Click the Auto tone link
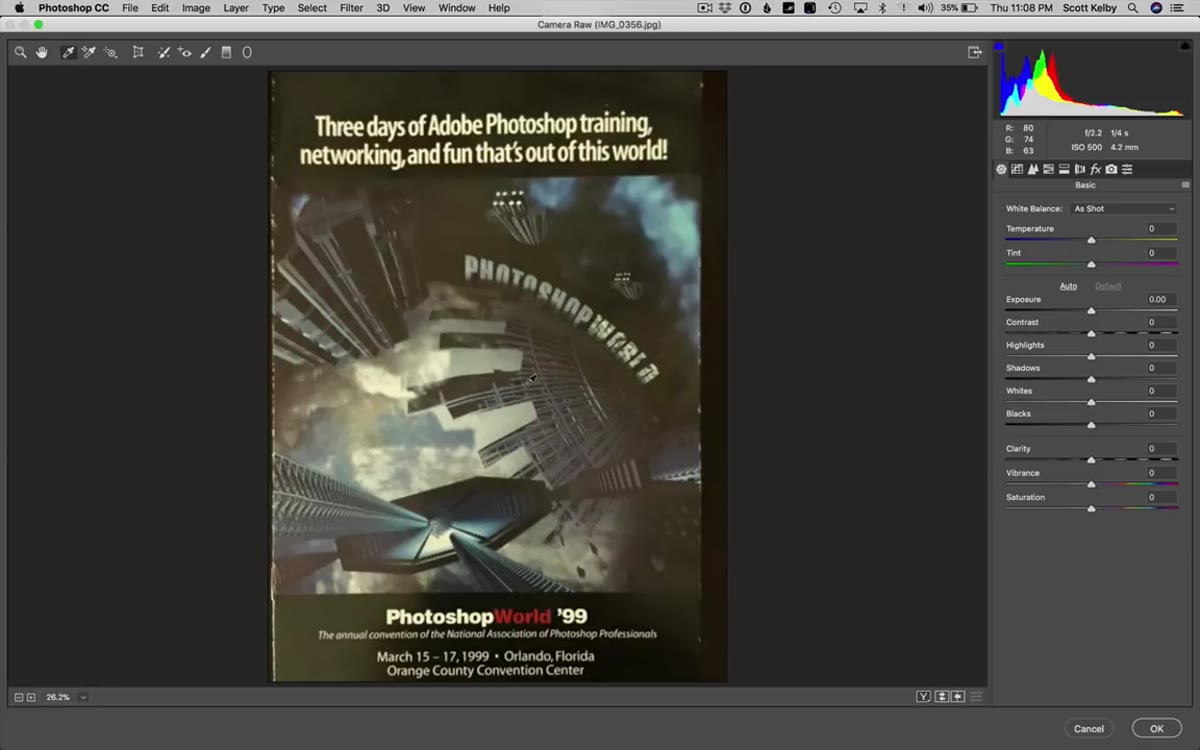The image size is (1200, 750). click(1068, 286)
